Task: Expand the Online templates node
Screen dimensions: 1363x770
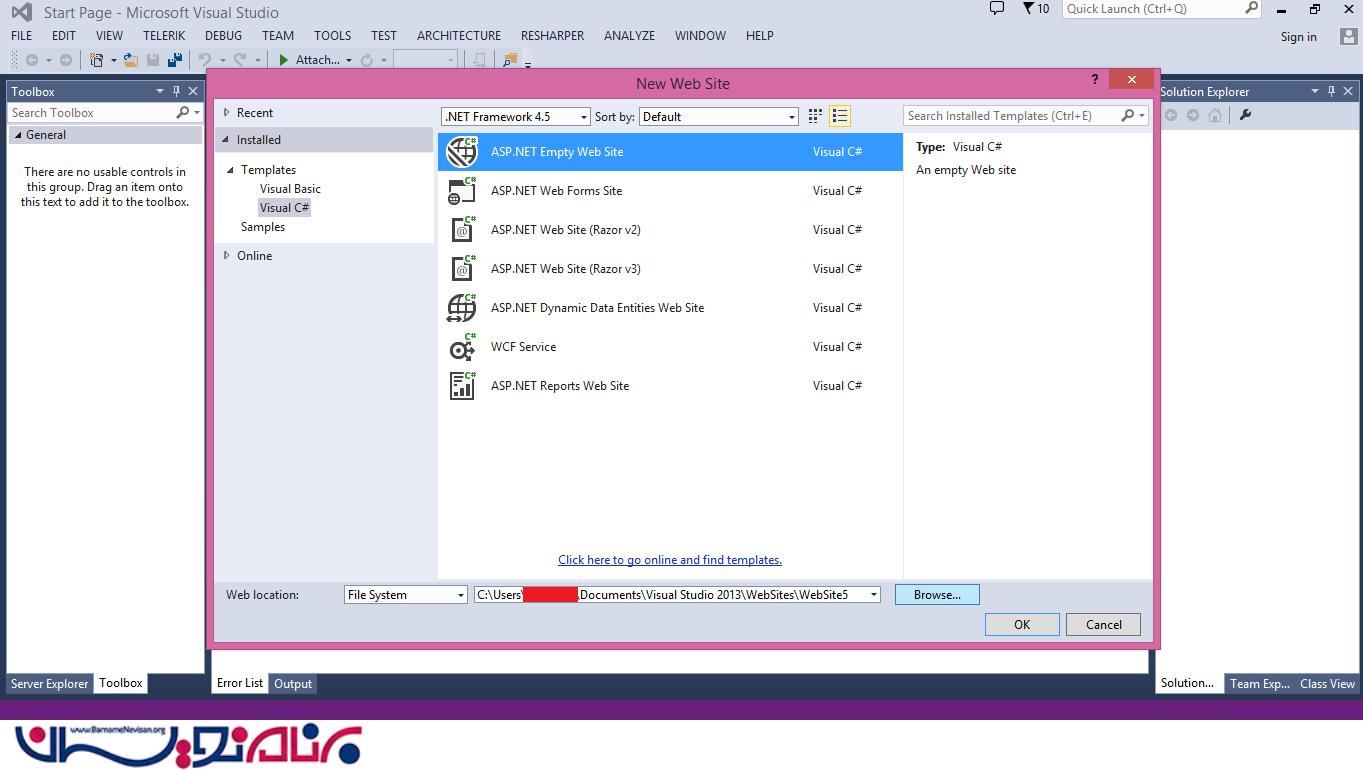Action: pos(227,256)
